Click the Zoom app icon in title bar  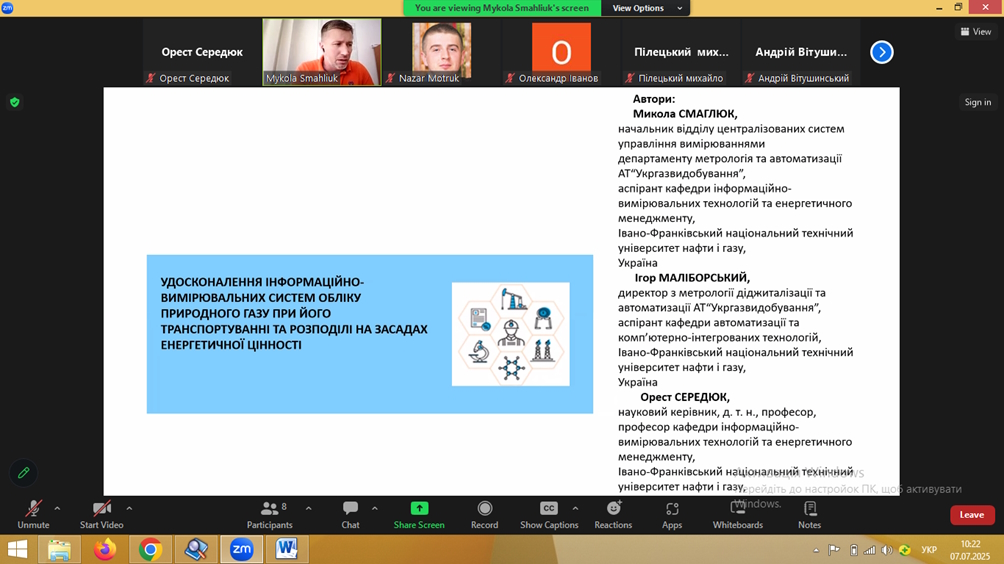[8, 8]
